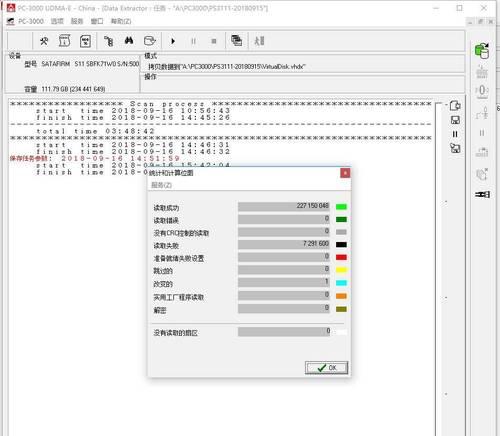Click the exit running-figure toolbar icon
This screenshot has height=436, width=500.
pyautogui.click(x=259, y=41)
